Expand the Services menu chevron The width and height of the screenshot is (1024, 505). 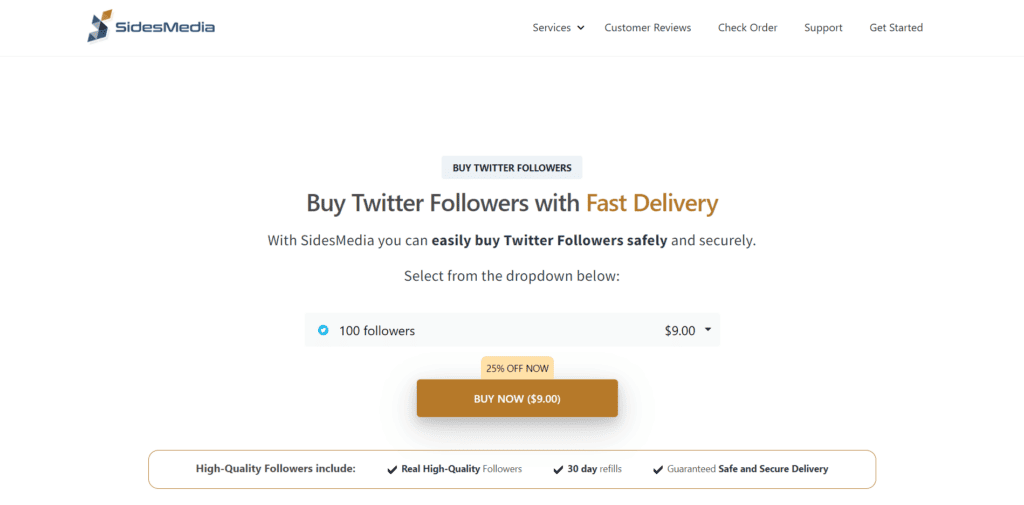[581, 28]
